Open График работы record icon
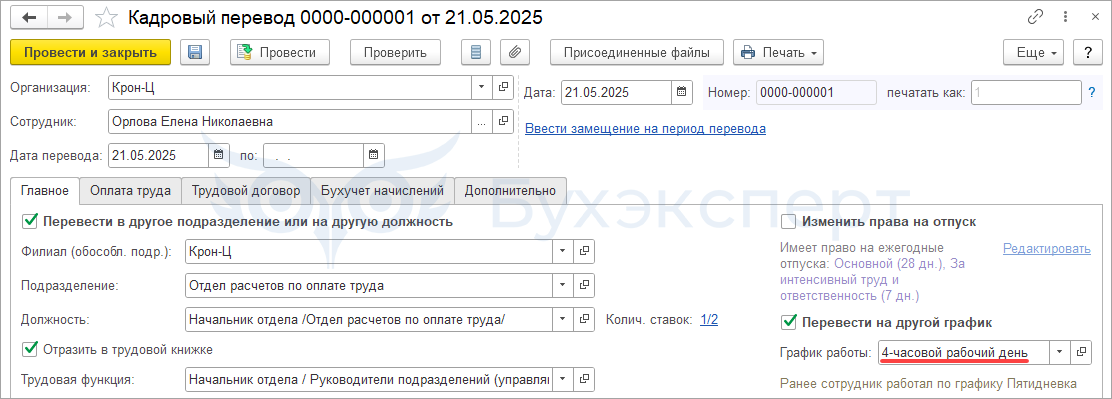 (x=1081, y=351)
